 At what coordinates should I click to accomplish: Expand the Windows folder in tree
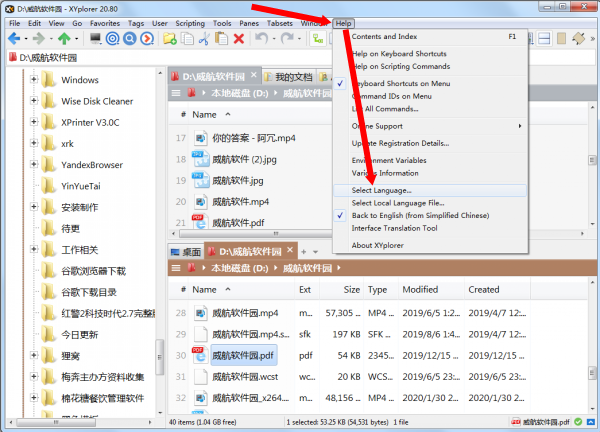point(34,80)
